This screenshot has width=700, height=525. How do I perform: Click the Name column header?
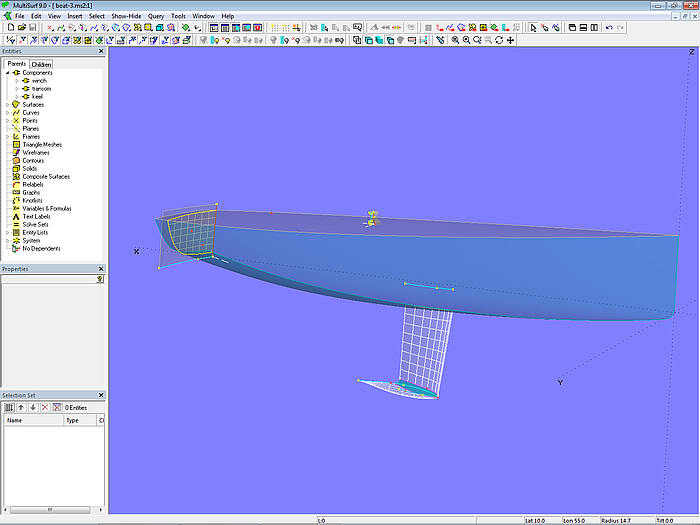tap(15, 421)
